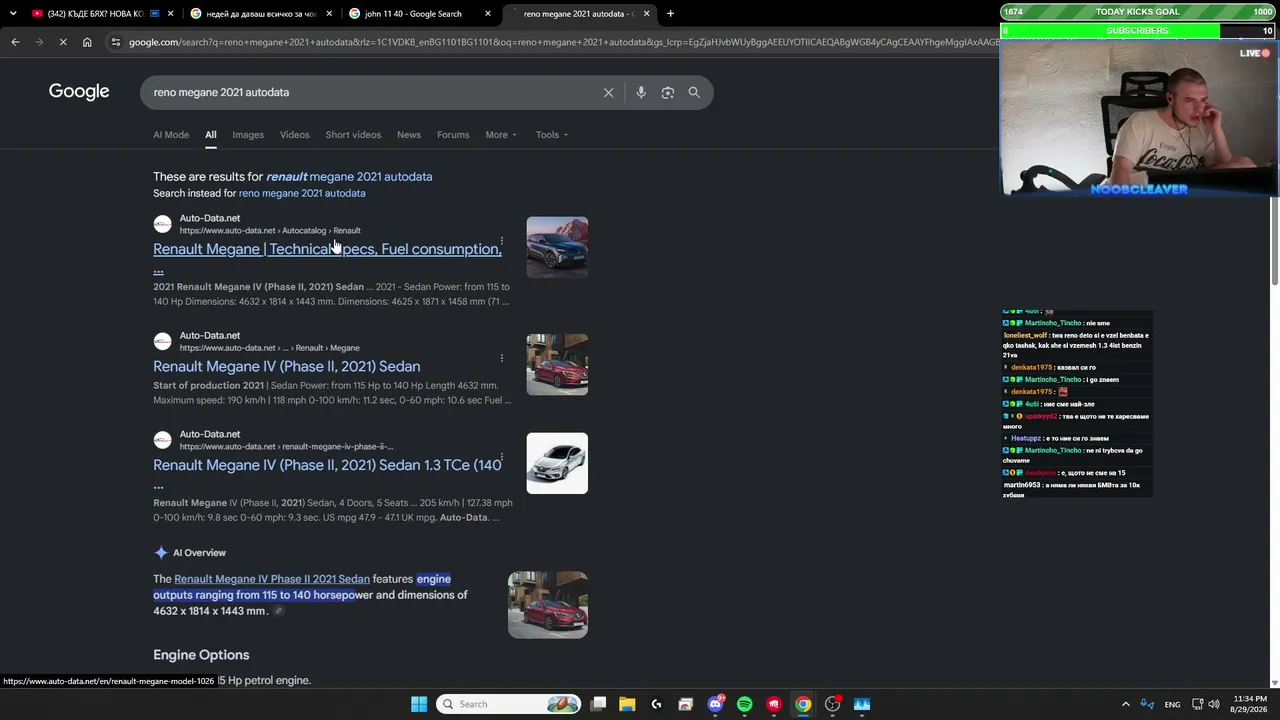This screenshot has height=720, width=1280.
Task: Close the YouTube tab
Action: coord(171,14)
